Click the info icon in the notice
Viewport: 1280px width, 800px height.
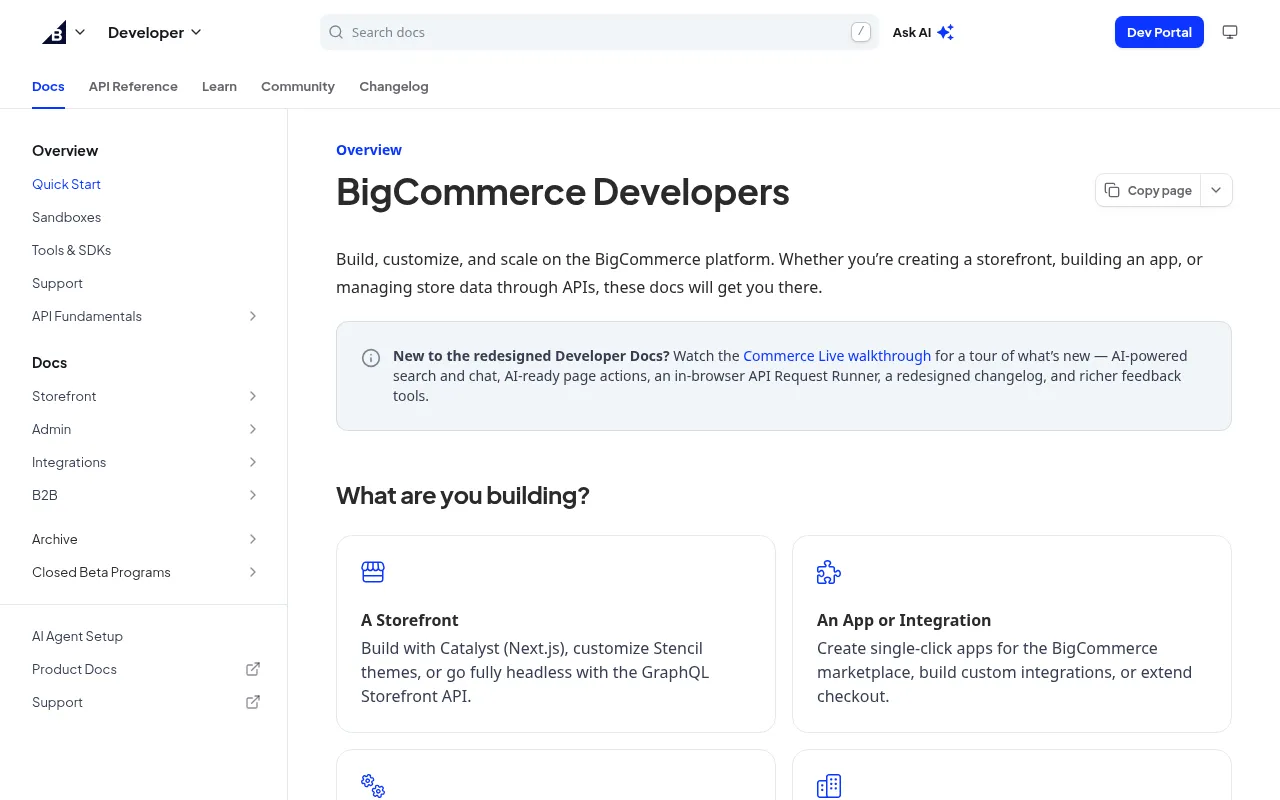(x=371, y=358)
